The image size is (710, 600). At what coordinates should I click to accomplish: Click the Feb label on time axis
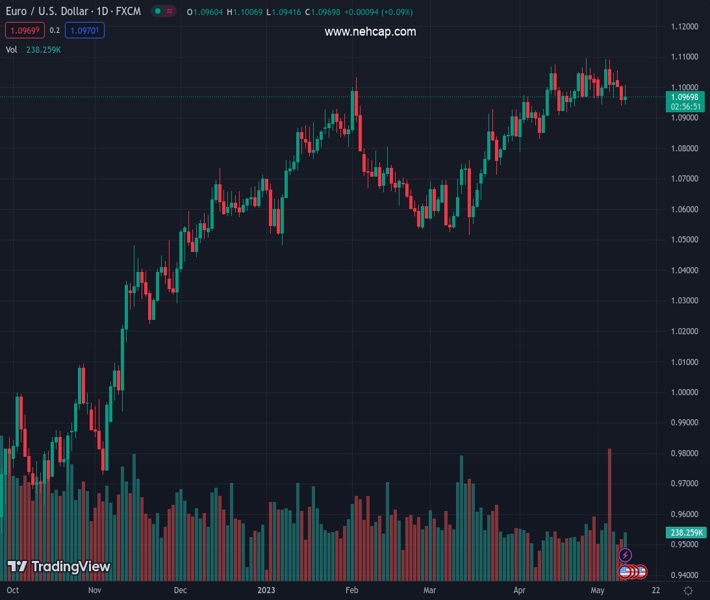click(x=352, y=591)
